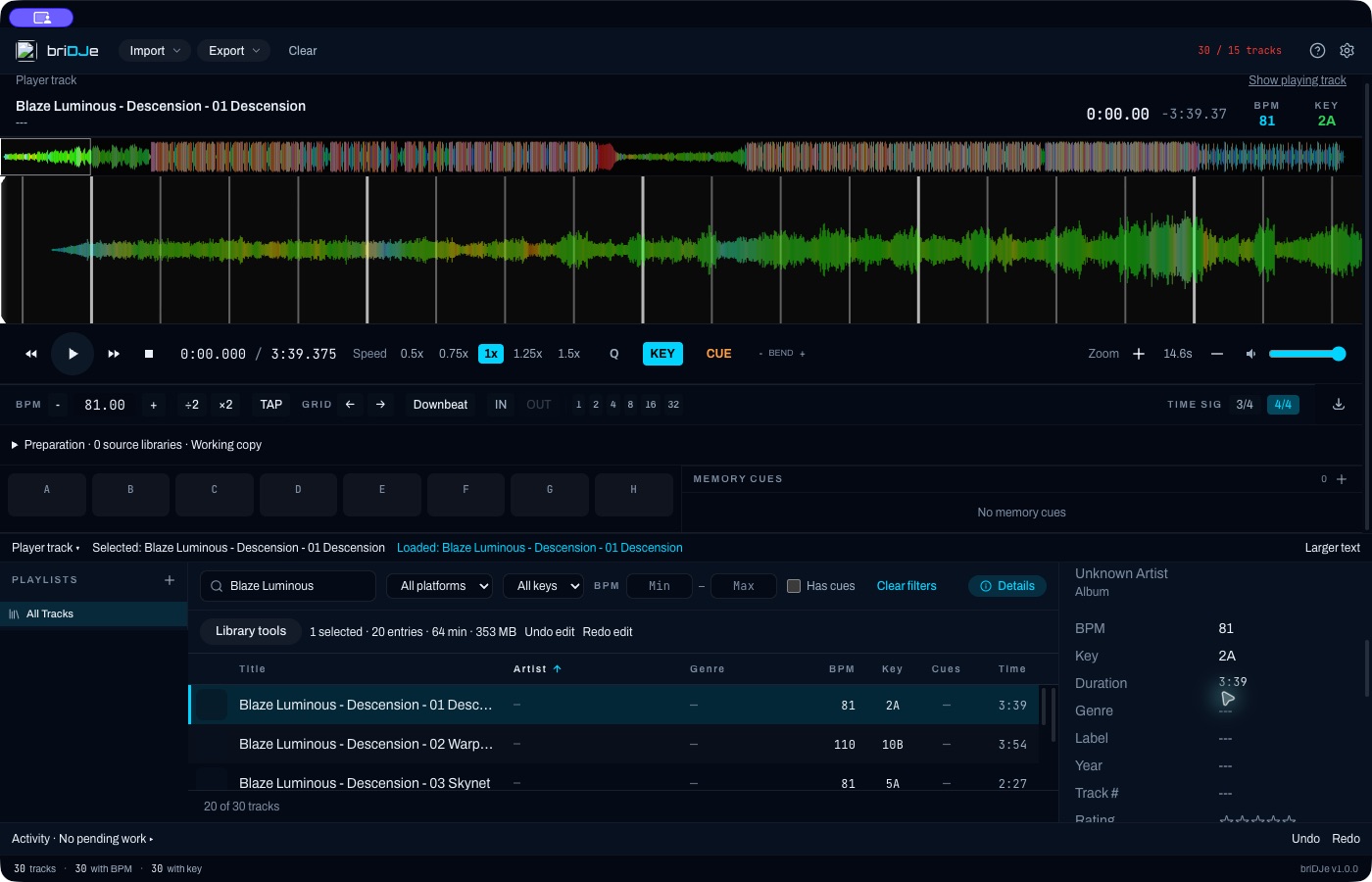Viewport: 1372px width, 882px height.
Task: Shift the grid right with arrow icon
Action: [x=380, y=405]
